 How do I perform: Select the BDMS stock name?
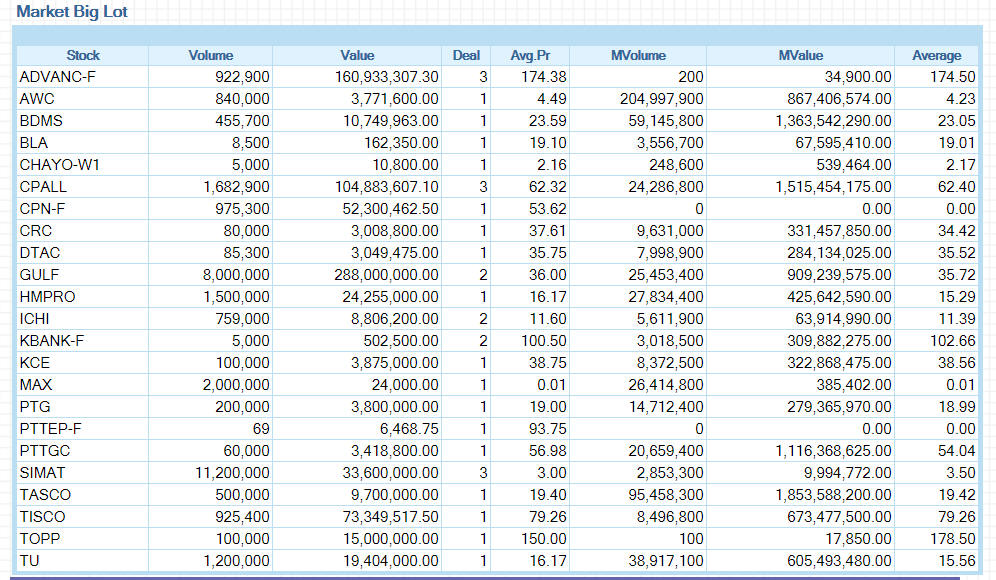(41, 121)
